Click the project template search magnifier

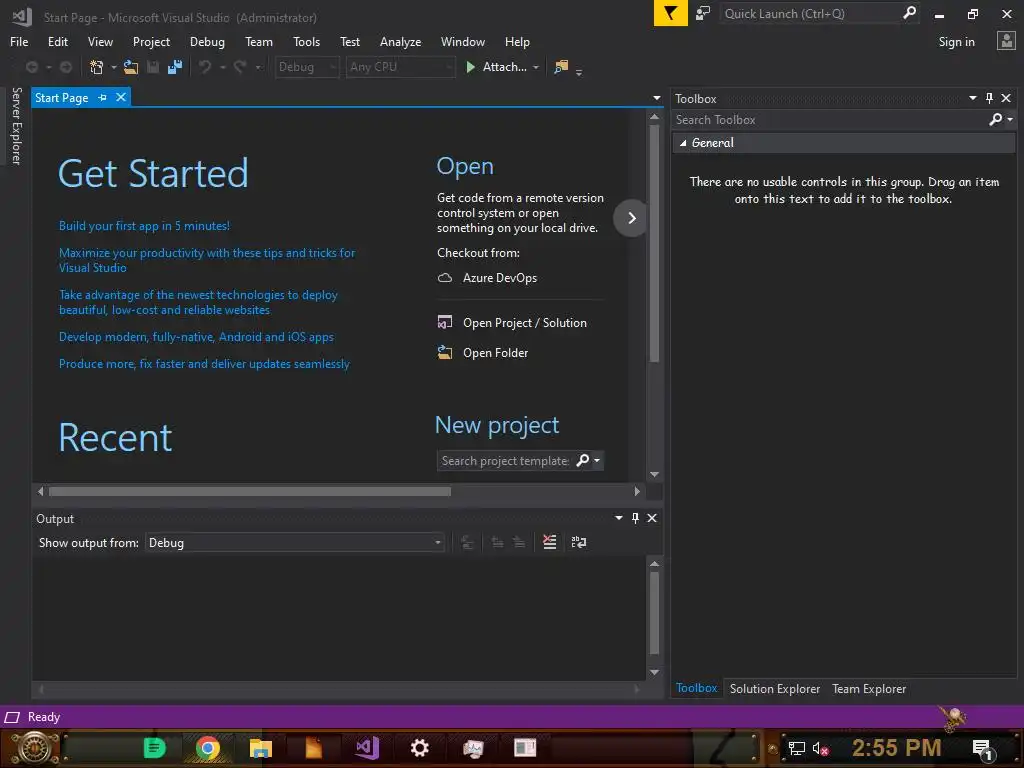[583, 460]
